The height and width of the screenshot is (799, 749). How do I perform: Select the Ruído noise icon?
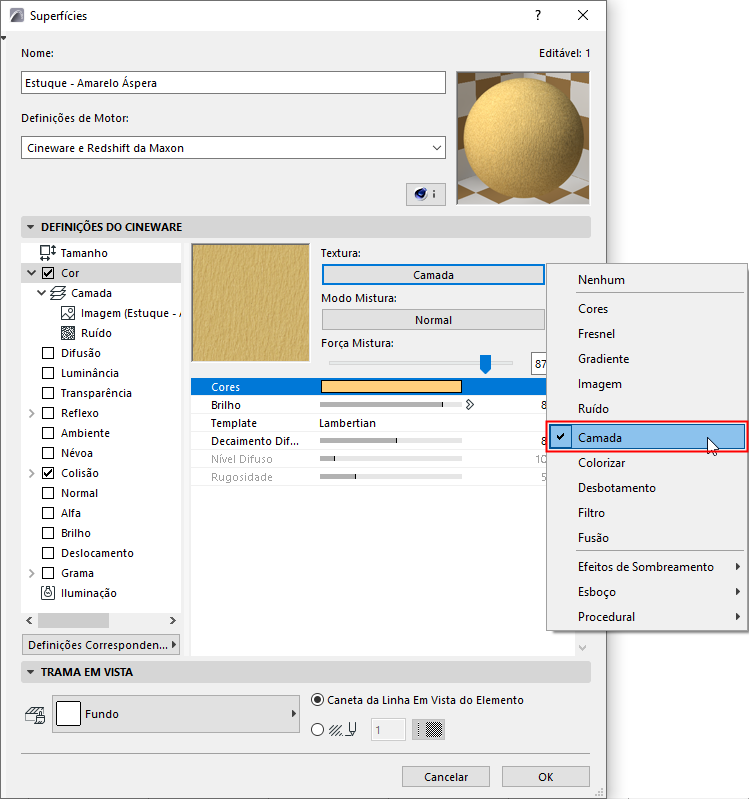click(68, 333)
